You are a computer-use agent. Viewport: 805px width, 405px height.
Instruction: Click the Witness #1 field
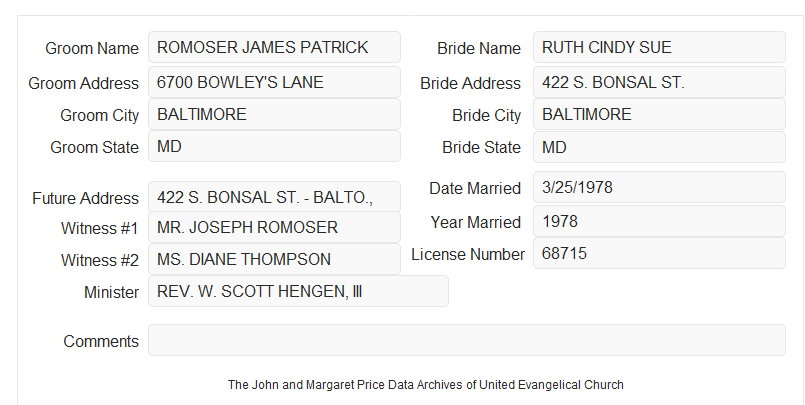[274, 227]
